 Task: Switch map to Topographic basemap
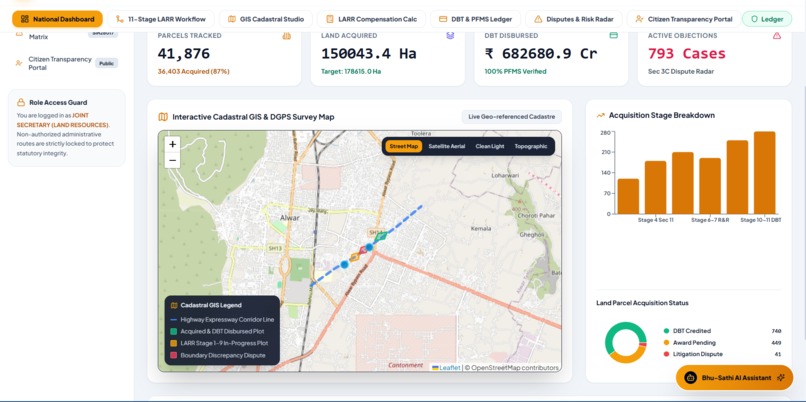coord(531,146)
